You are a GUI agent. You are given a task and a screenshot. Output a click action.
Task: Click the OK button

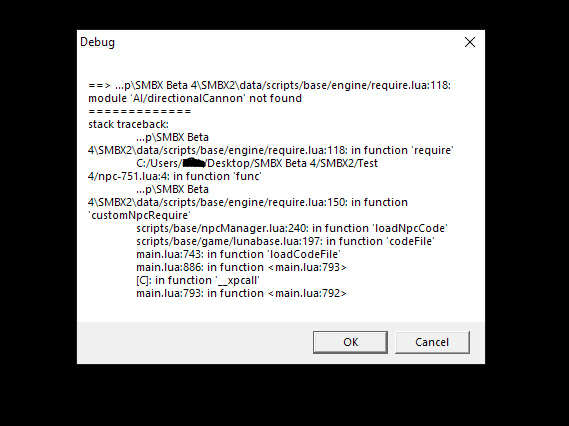pos(350,342)
